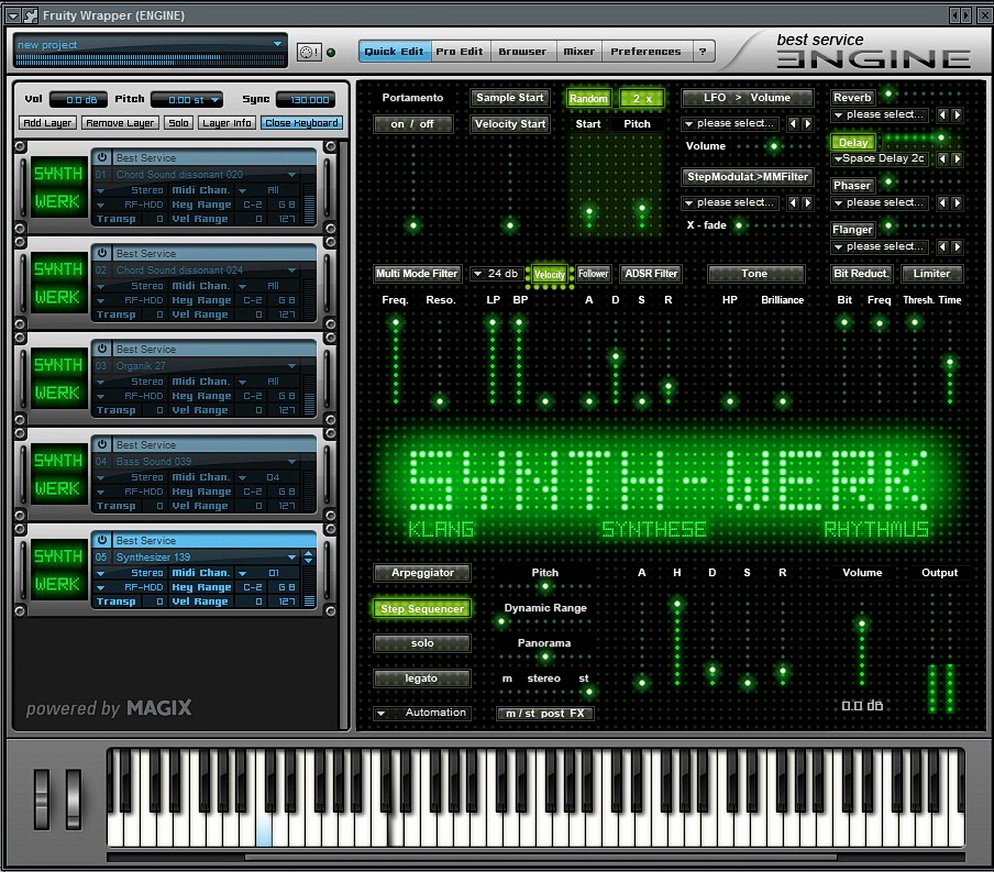Open the help question mark tab

702,51
